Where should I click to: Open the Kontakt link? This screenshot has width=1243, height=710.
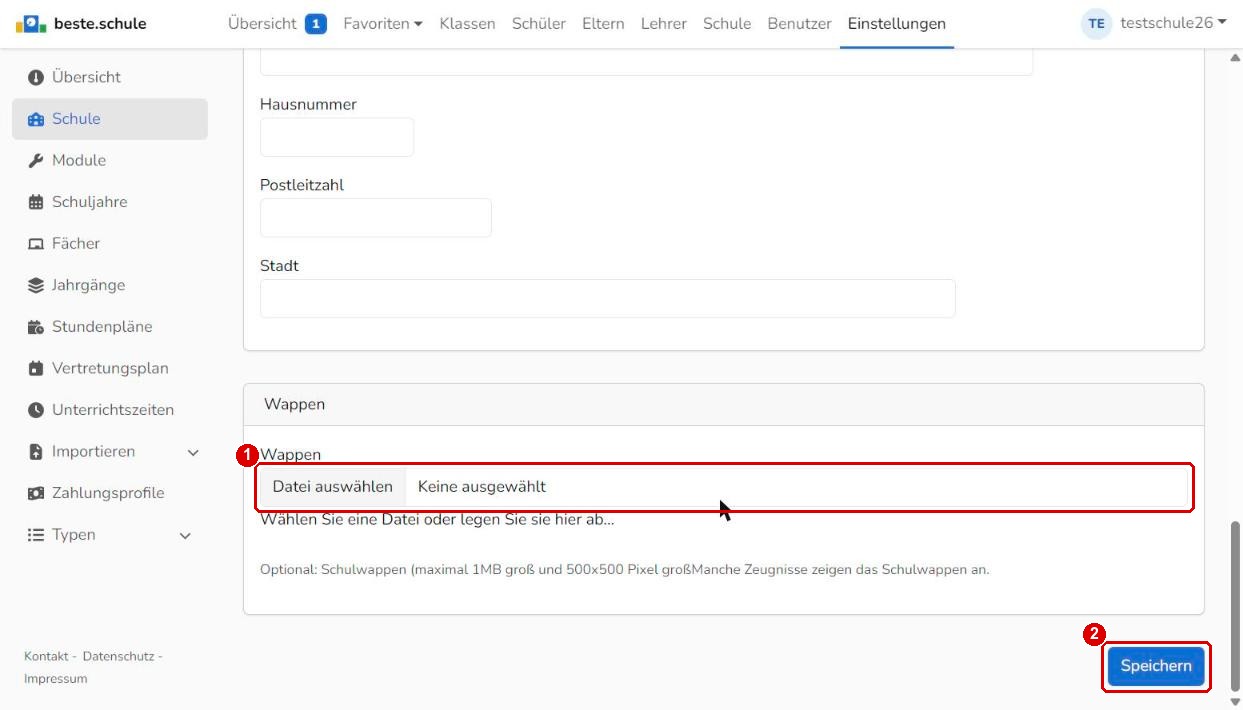pos(46,656)
